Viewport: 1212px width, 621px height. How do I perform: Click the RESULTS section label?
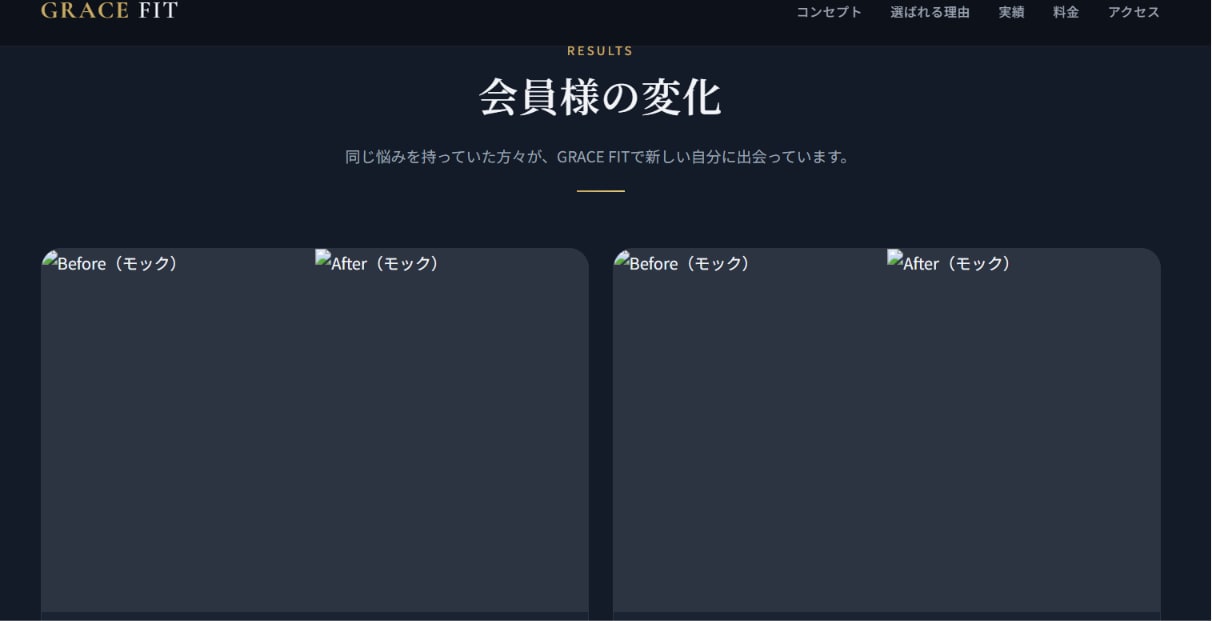click(600, 51)
